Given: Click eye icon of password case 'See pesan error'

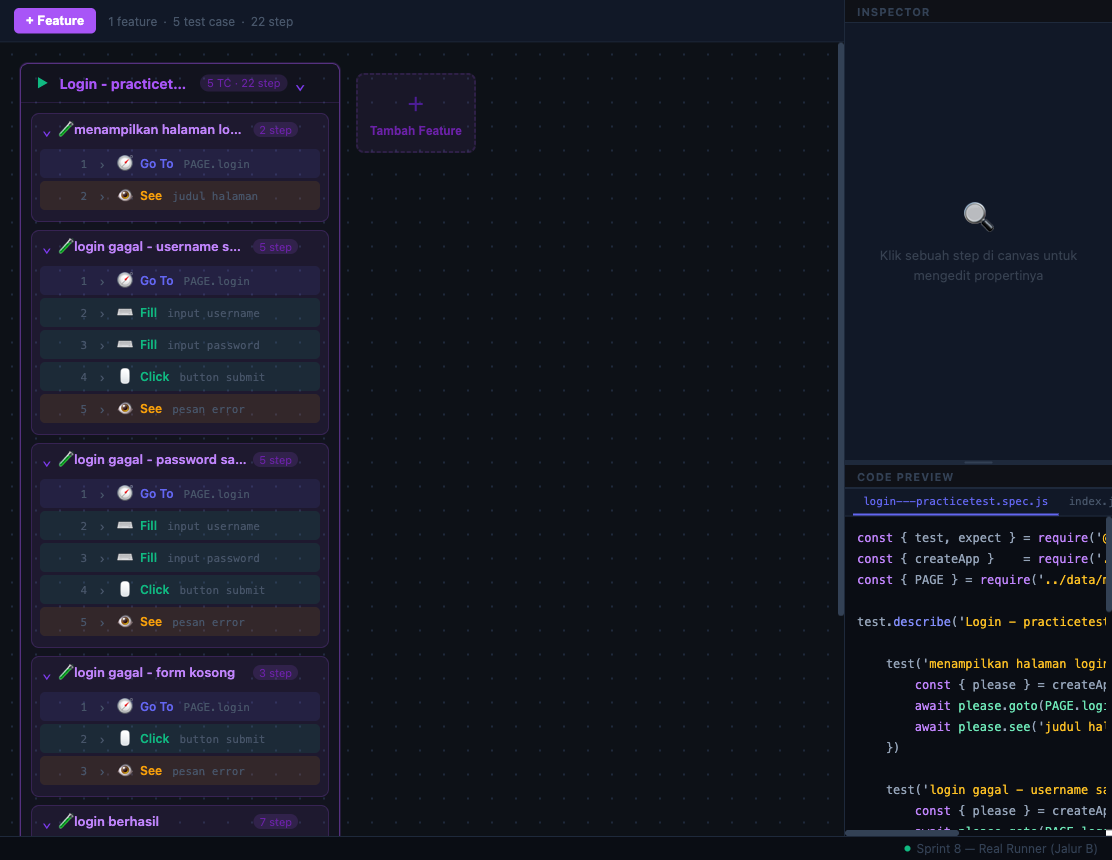Looking at the screenshot, I should pyautogui.click(x=125, y=621).
